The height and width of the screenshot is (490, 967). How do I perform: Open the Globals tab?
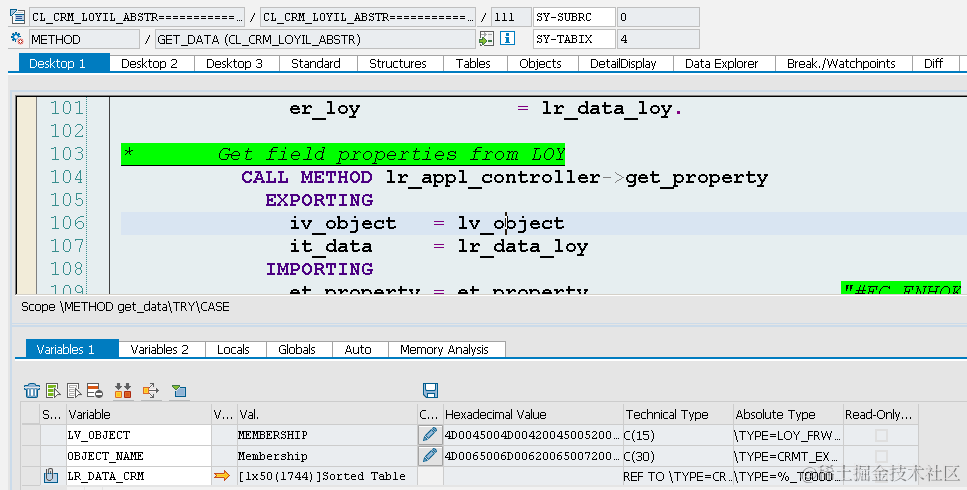[299, 349]
